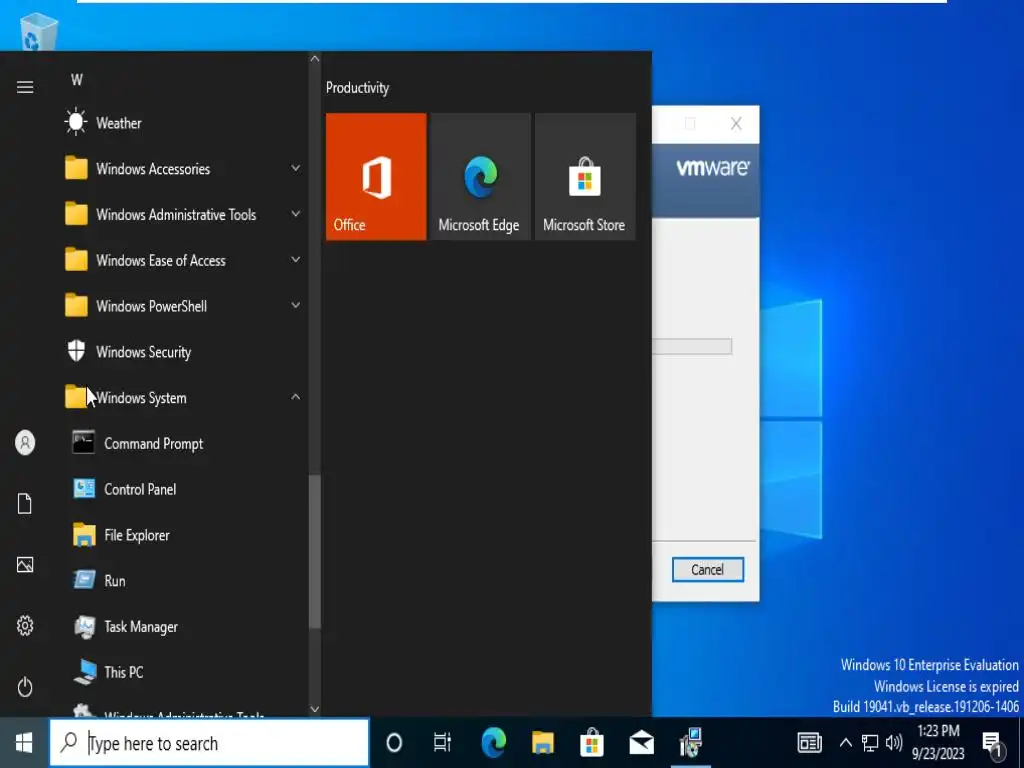Open Pictures from the Start sidebar
The image size is (1024, 768).
[25, 564]
